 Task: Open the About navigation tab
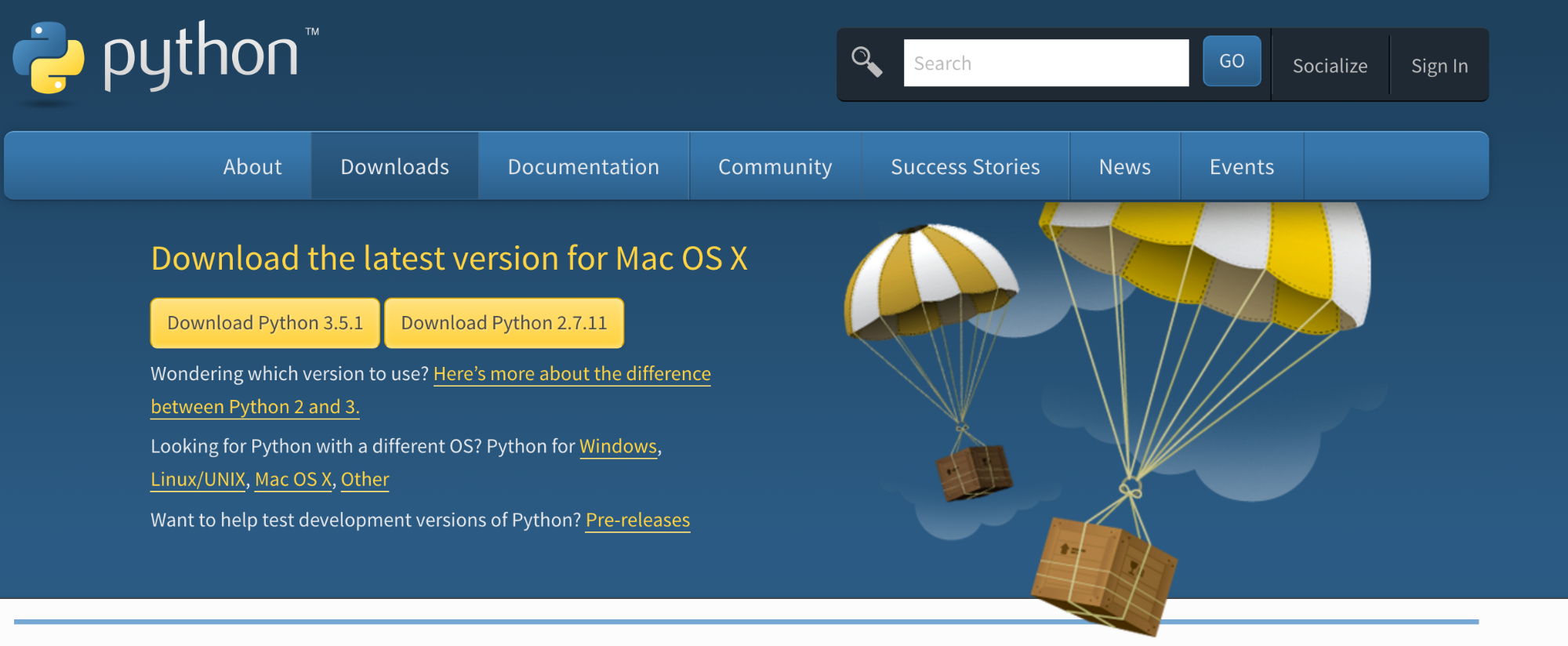(x=252, y=167)
